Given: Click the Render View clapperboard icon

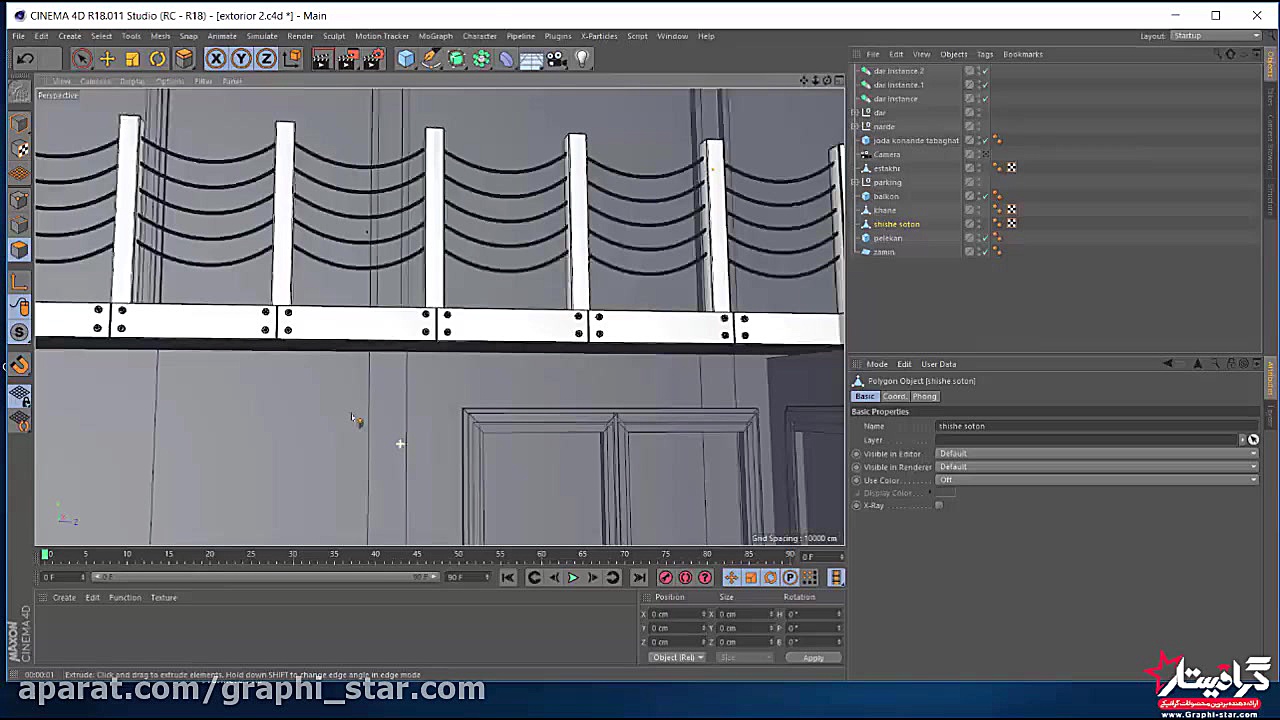Looking at the screenshot, I should click(x=321, y=59).
